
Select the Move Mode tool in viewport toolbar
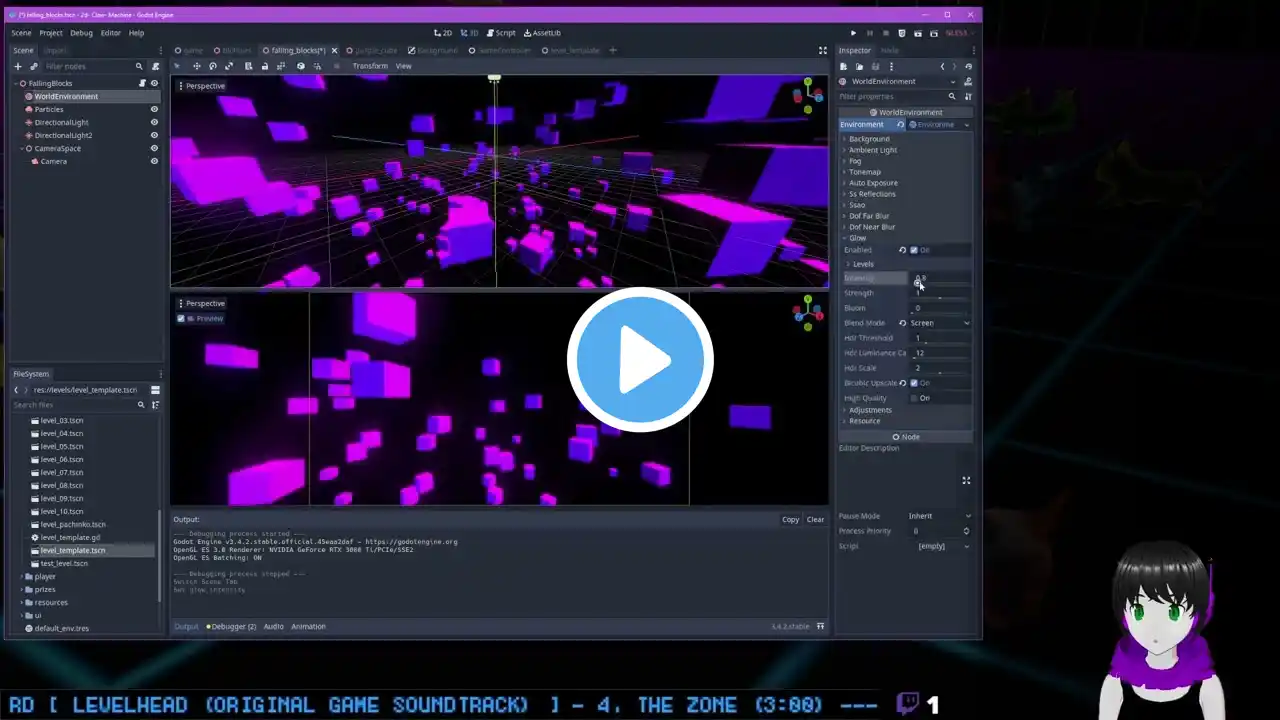click(x=196, y=66)
